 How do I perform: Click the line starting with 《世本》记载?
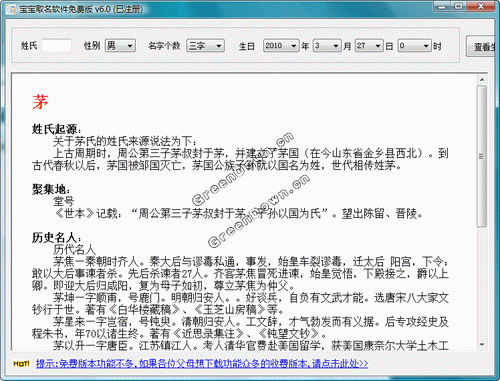238,213
